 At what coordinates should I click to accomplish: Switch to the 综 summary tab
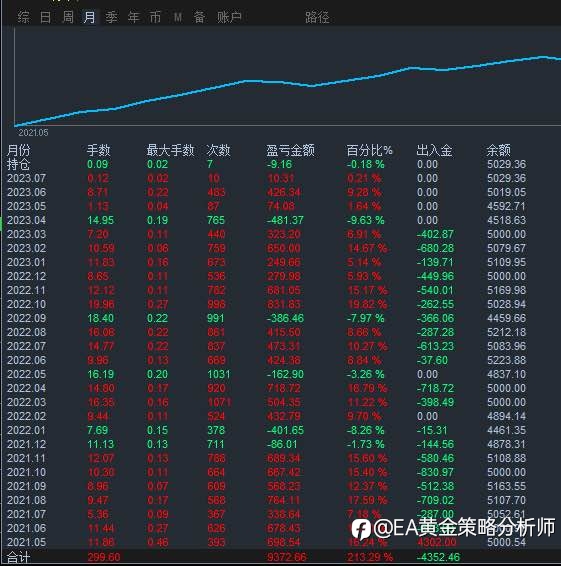(x=23, y=17)
